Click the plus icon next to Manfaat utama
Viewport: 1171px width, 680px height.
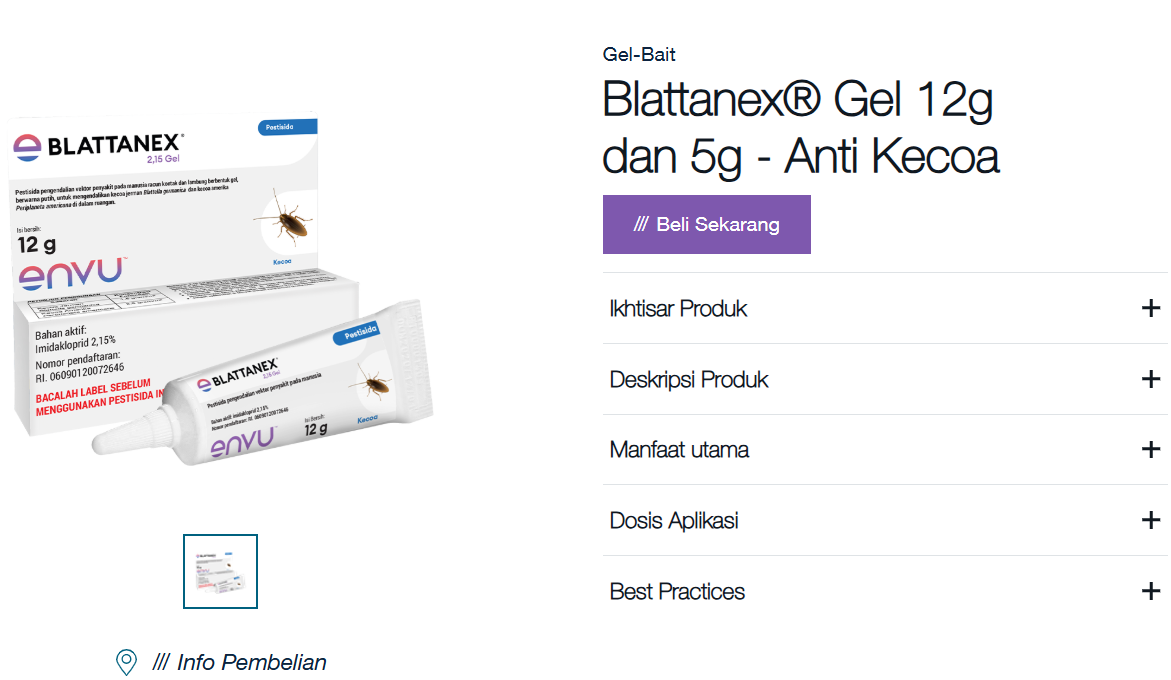(x=1152, y=450)
